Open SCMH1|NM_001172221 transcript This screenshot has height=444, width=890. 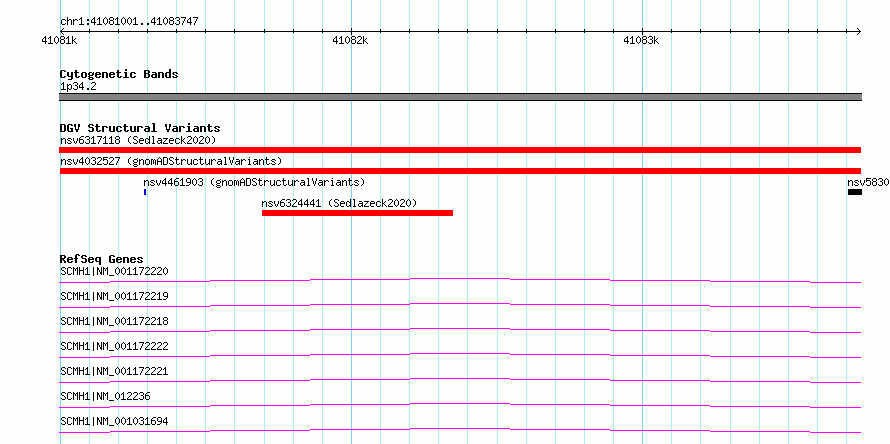[115, 371]
